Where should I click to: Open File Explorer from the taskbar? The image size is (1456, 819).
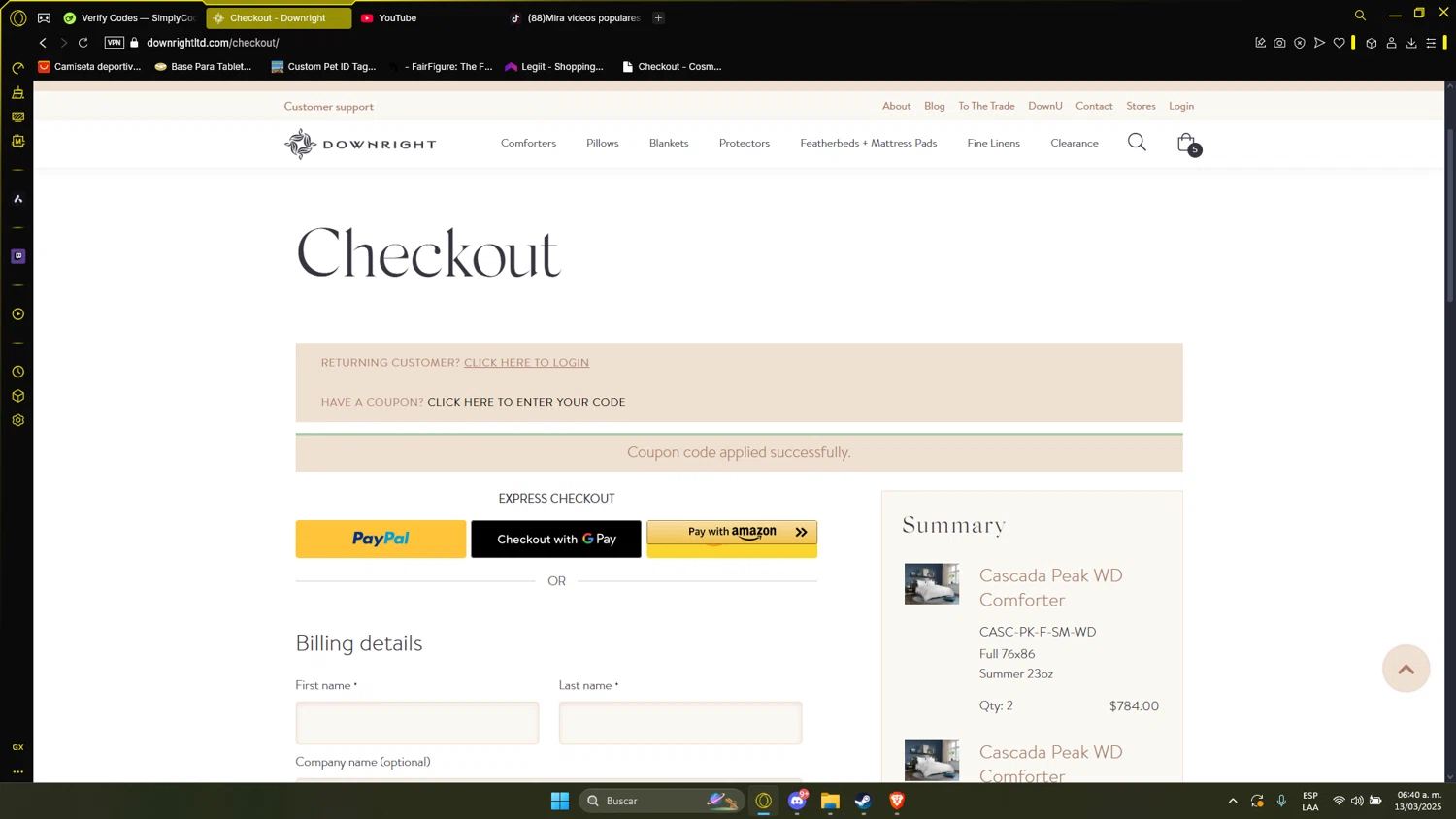[x=830, y=801]
